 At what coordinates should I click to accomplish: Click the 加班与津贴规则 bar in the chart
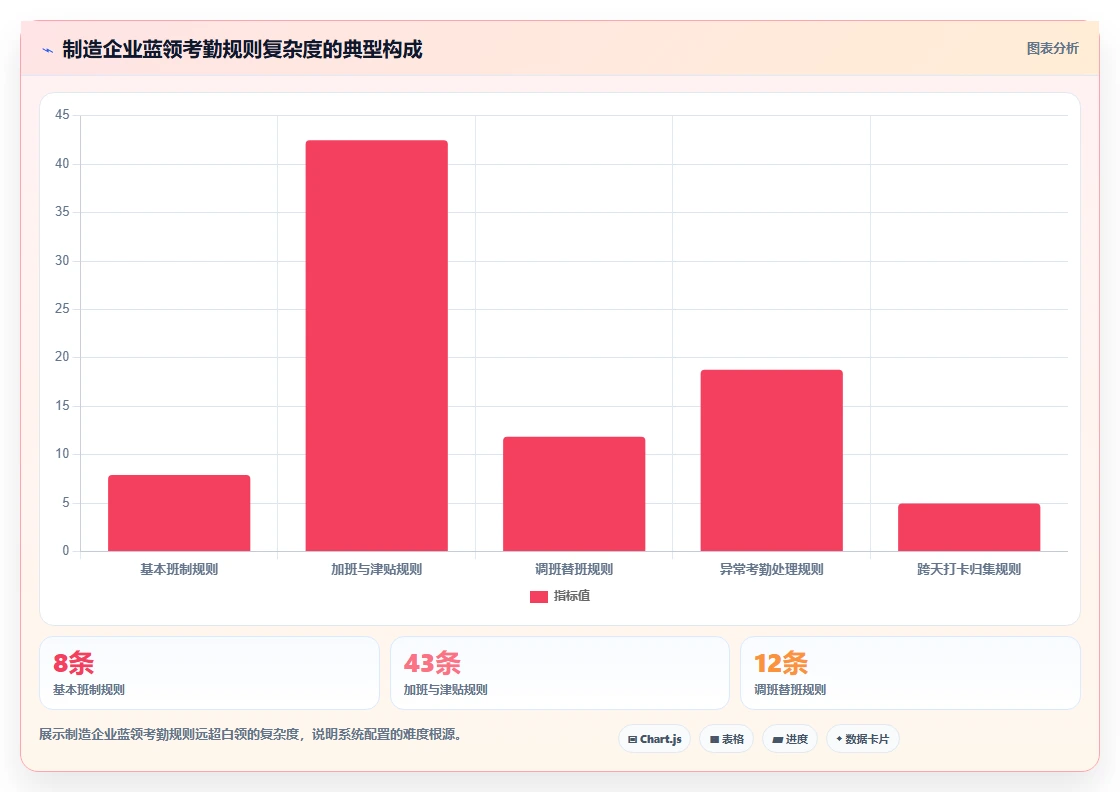tap(376, 346)
